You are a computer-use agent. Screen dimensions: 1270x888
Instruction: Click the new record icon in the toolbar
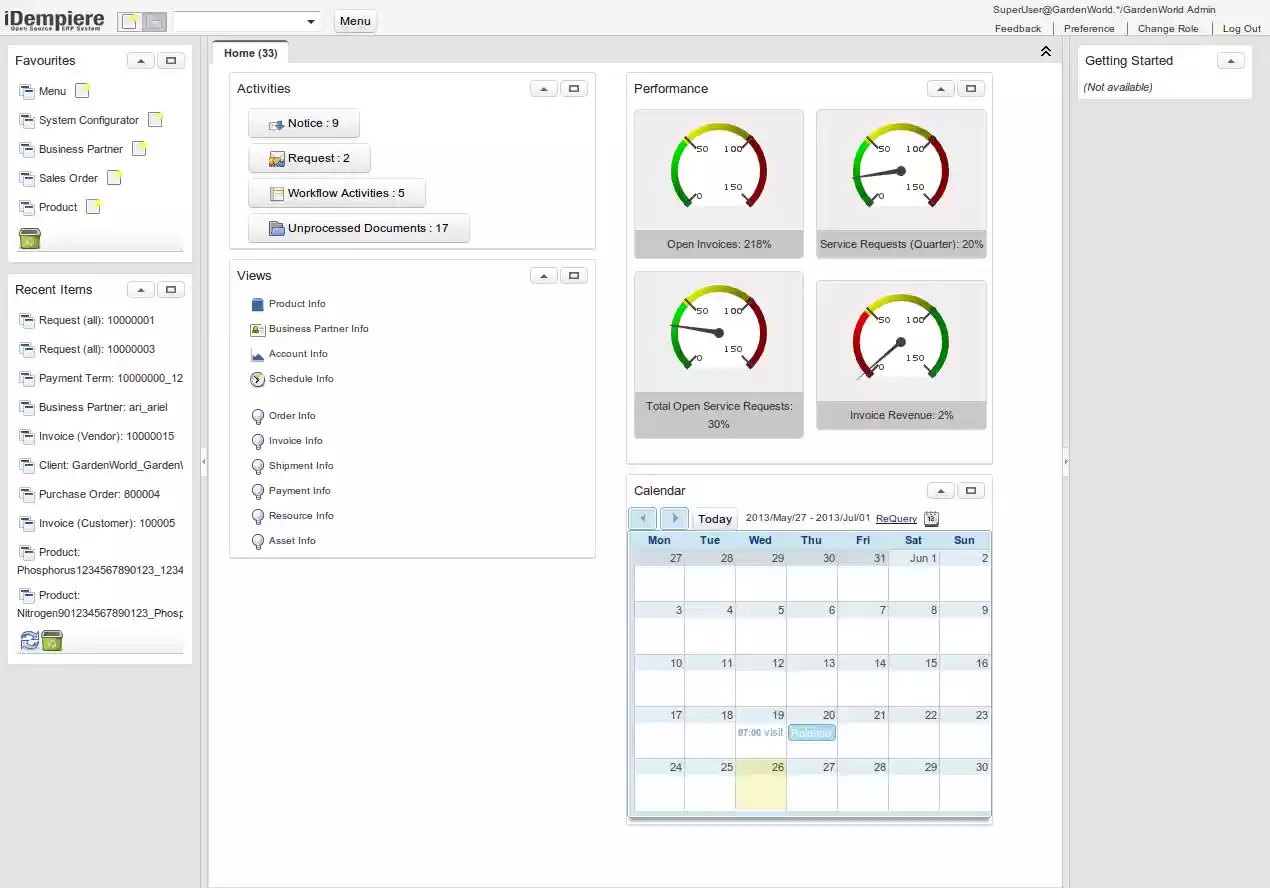coord(129,19)
